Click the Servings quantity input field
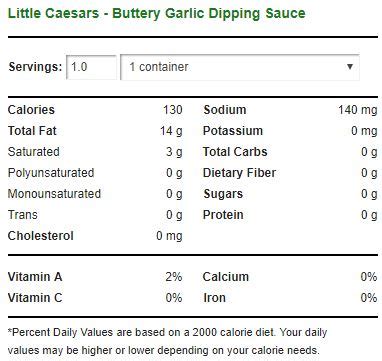The height and width of the screenshot is (361, 382). point(92,67)
